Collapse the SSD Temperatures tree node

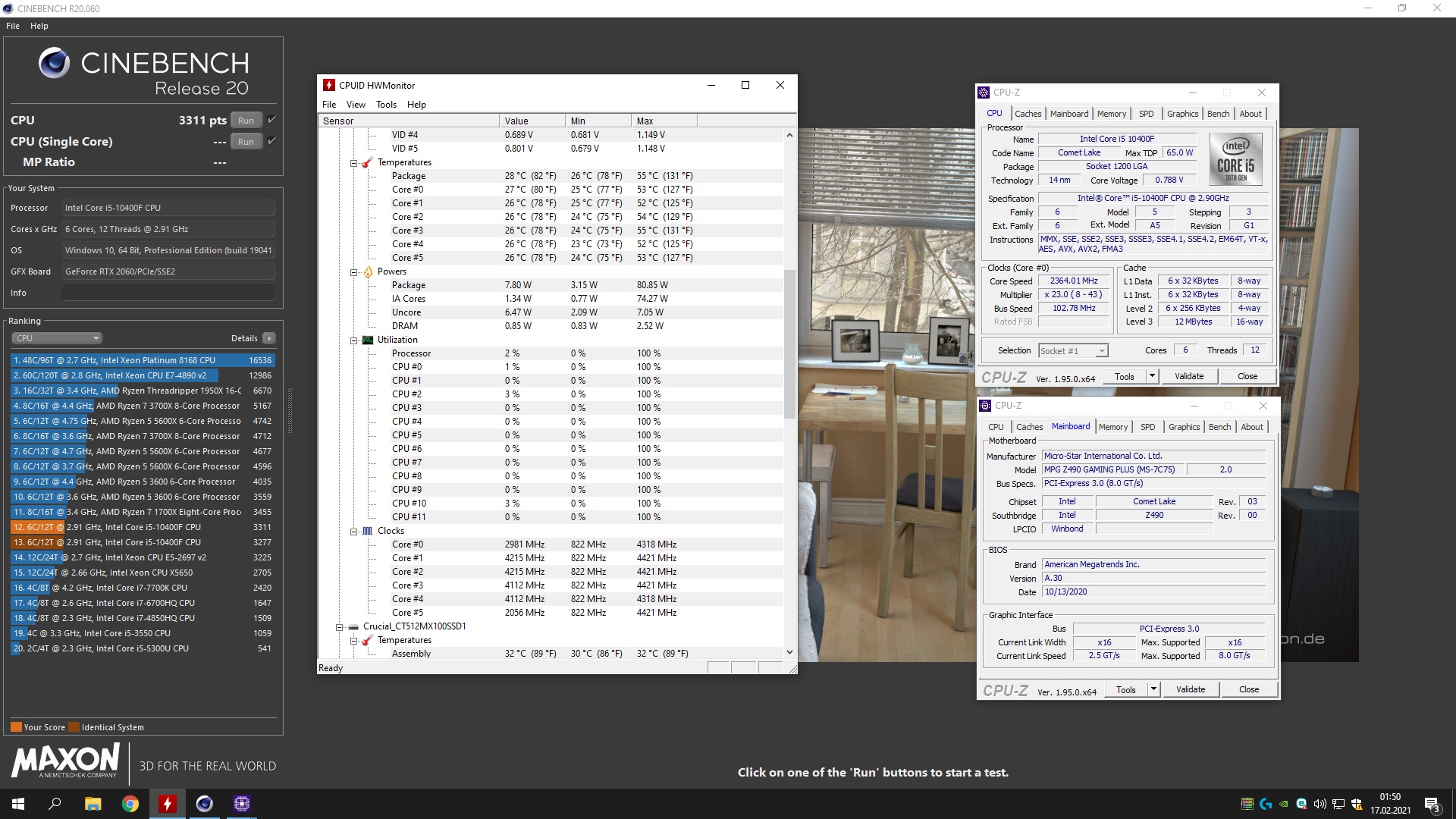click(x=353, y=641)
